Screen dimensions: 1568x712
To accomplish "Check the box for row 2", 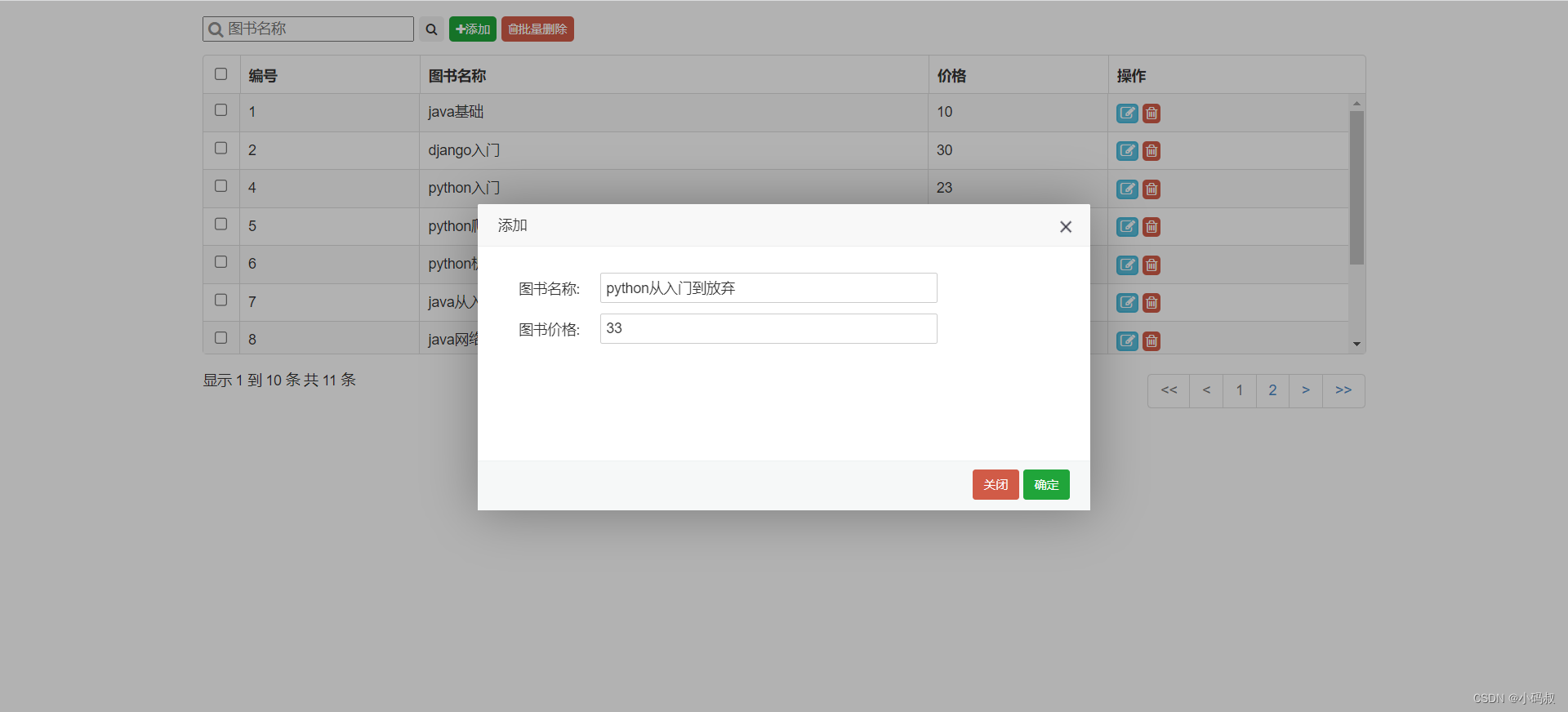I will coord(221,149).
